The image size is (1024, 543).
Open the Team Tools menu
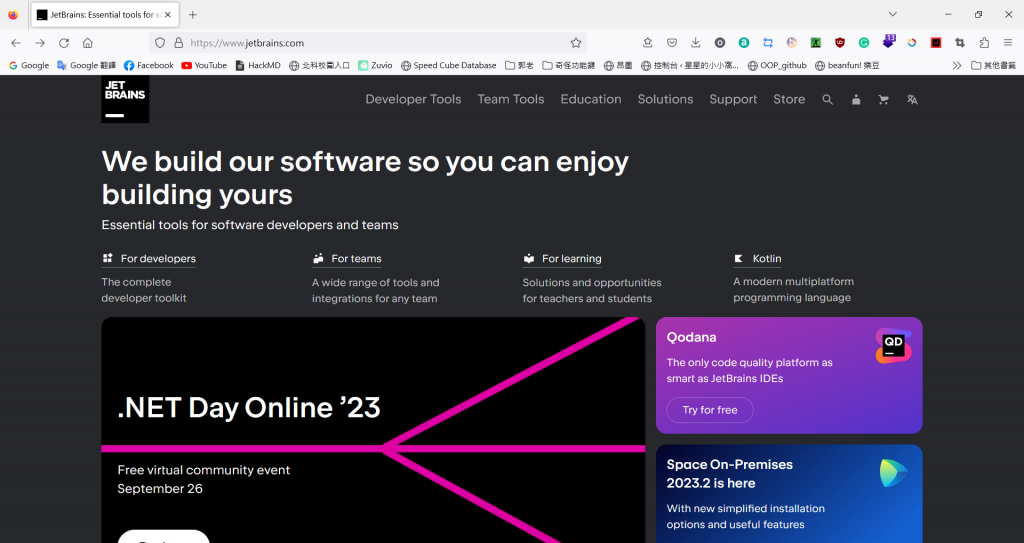tap(511, 99)
